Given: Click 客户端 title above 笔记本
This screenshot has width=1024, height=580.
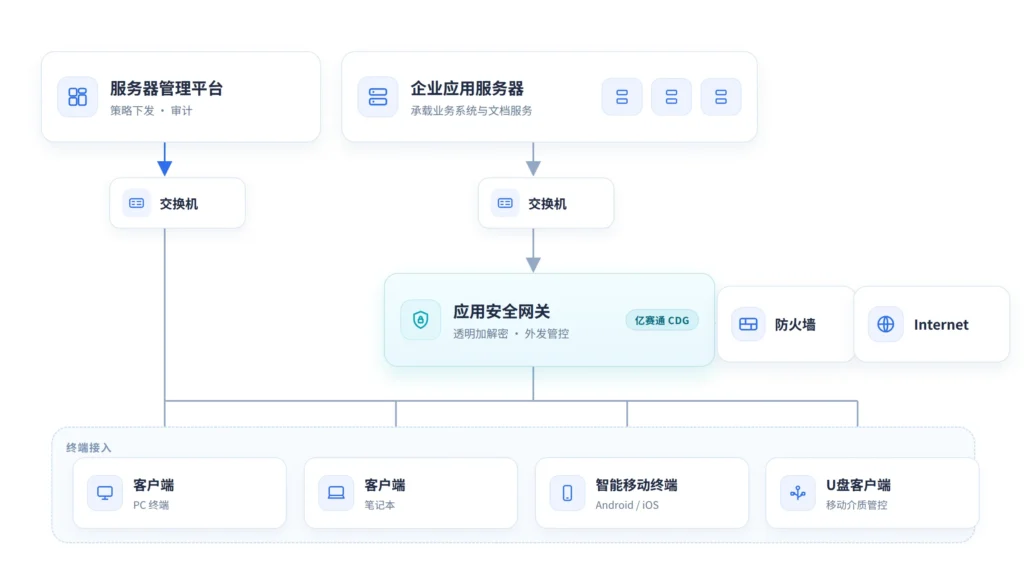Looking at the screenshot, I should pyautogui.click(x=385, y=485).
